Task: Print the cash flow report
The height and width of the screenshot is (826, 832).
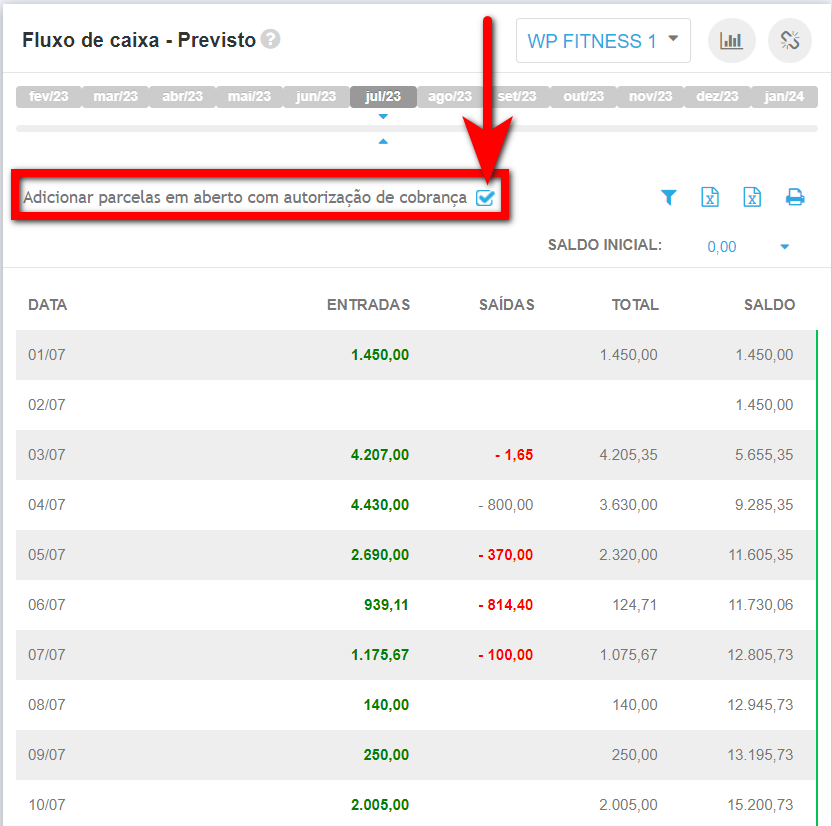Action: [x=795, y=197]
